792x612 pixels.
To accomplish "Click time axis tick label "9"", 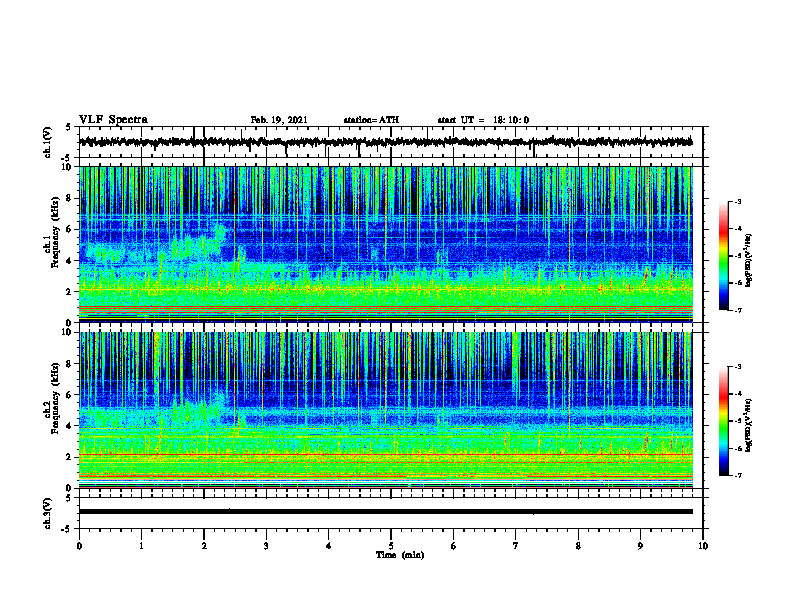I will (x=640, y=546).
